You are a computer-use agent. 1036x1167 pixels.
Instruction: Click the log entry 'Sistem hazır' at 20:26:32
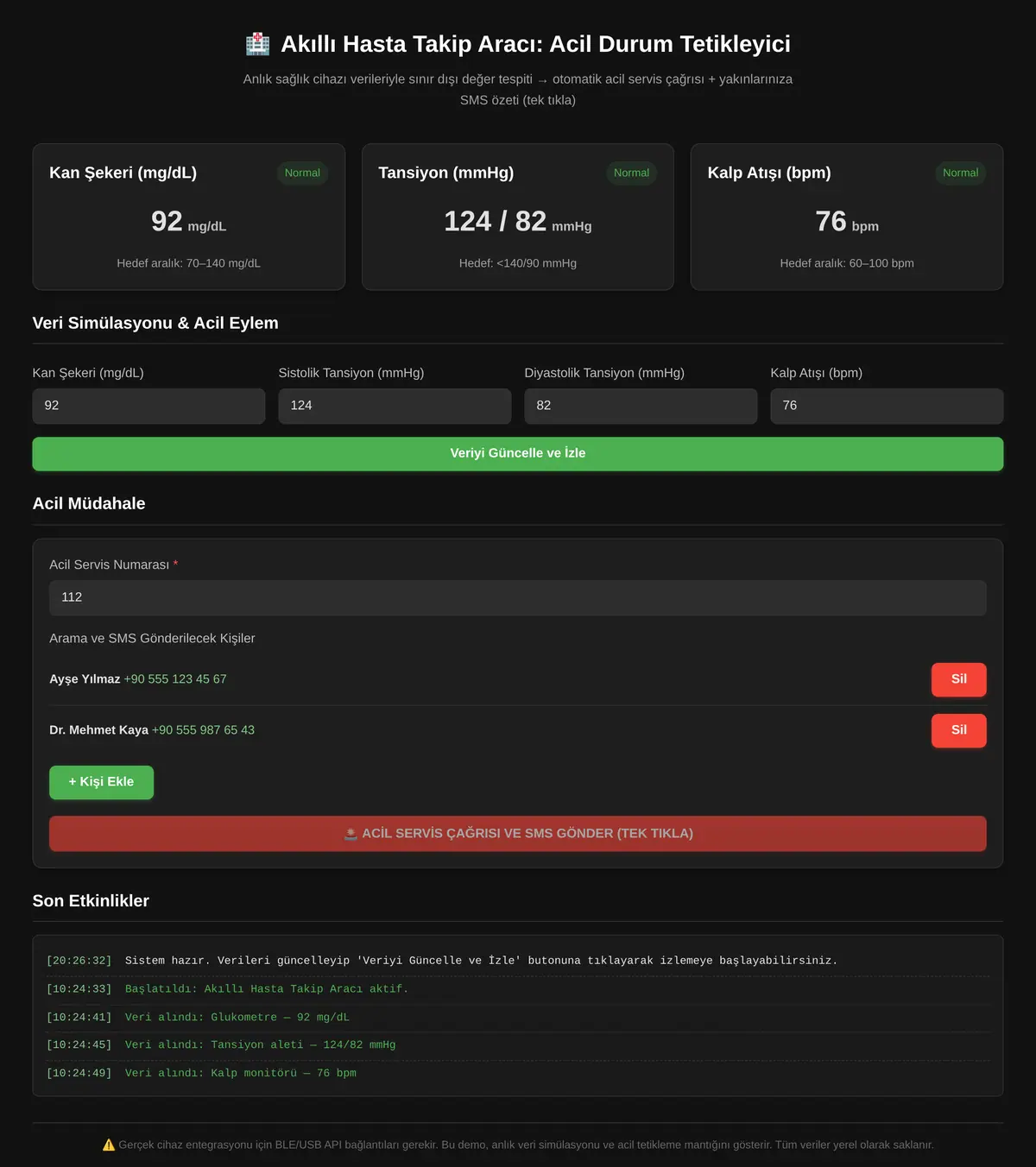tap(518, 961)
